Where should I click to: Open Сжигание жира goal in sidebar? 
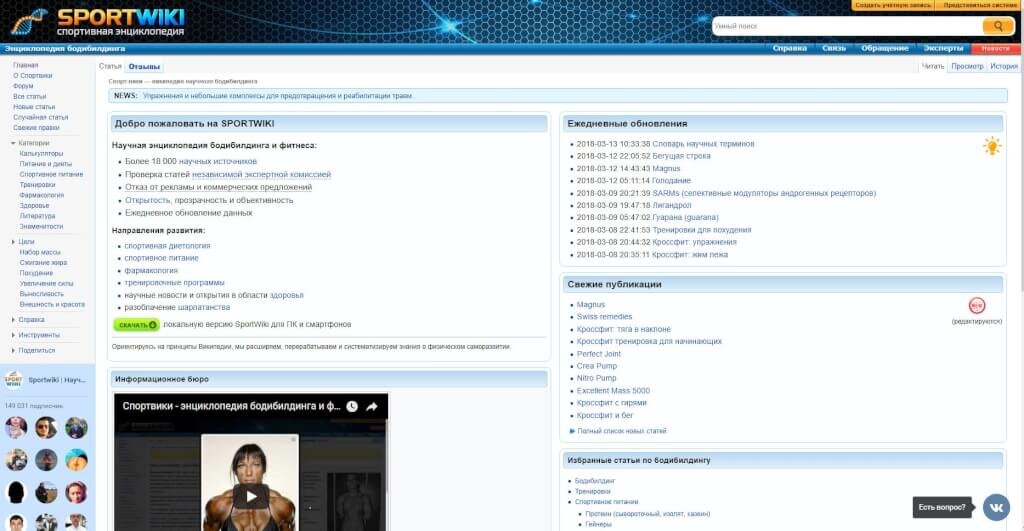[x=43, y=263]
